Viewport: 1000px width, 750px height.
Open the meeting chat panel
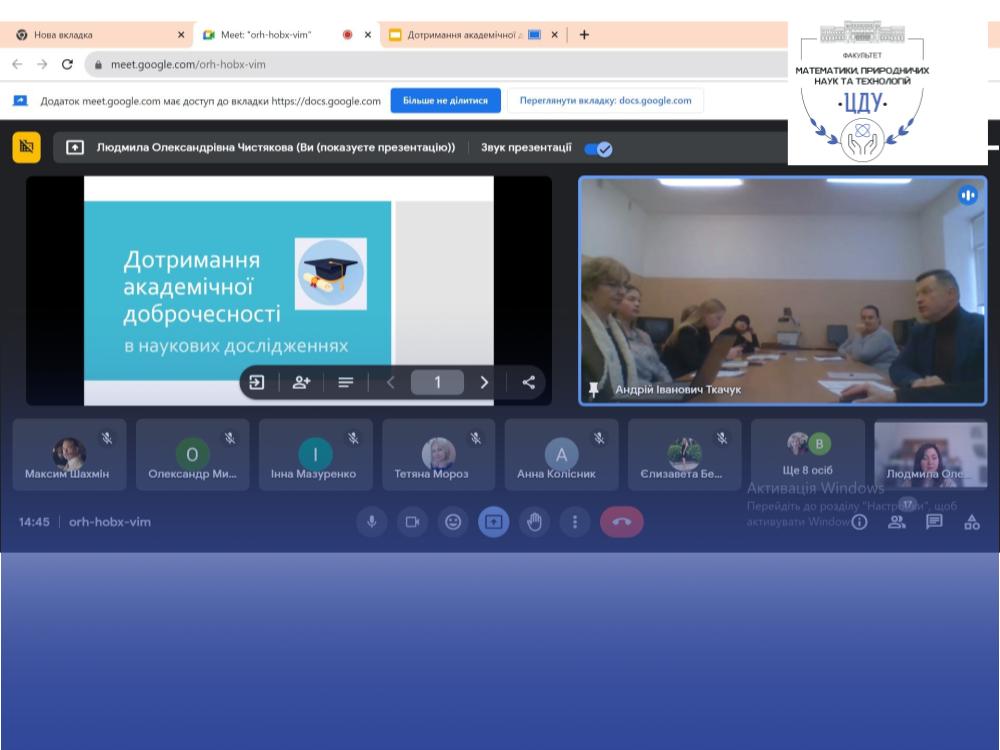(x=934, y=521)
